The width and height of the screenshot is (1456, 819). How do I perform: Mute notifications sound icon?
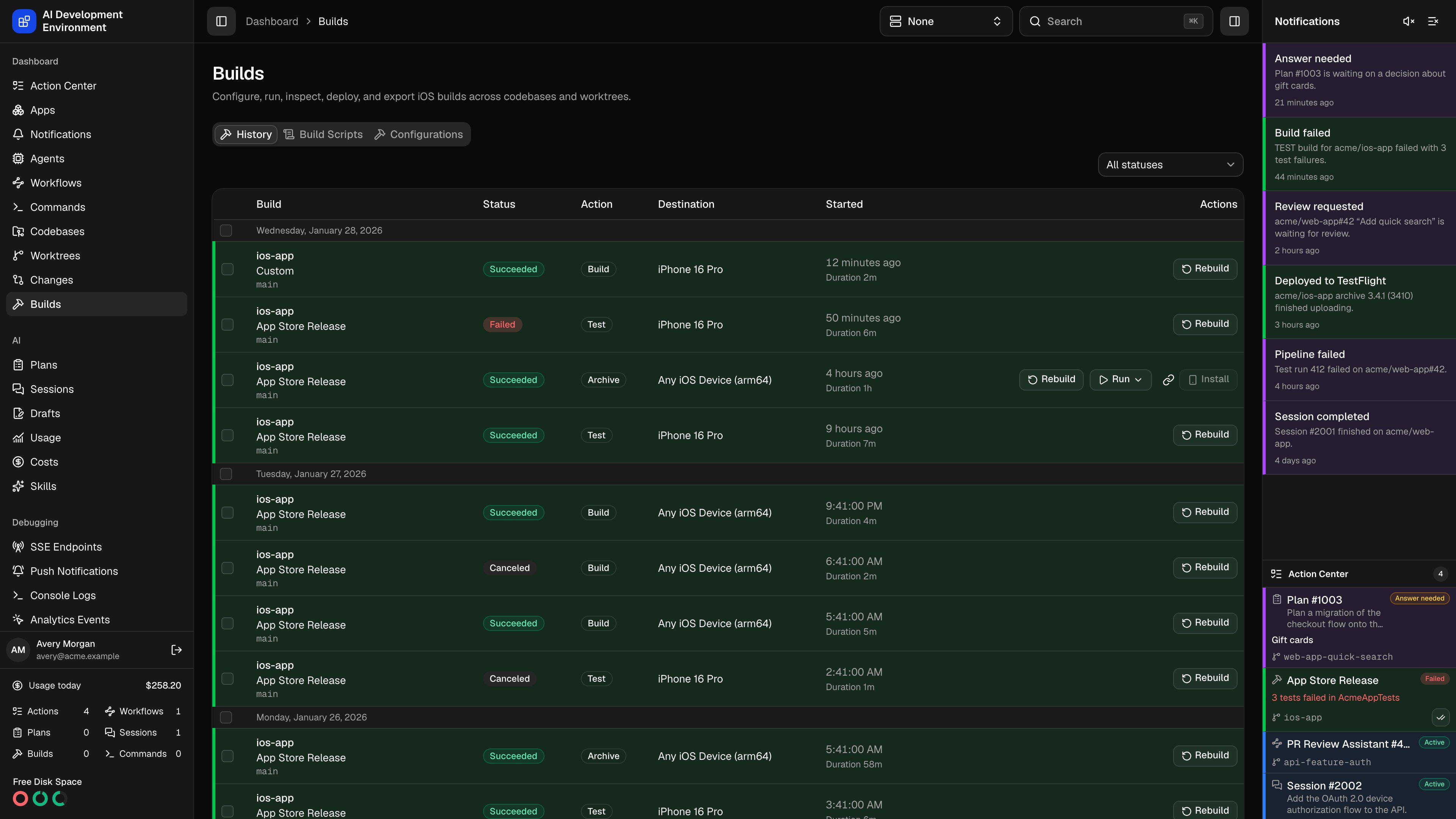1409,22
